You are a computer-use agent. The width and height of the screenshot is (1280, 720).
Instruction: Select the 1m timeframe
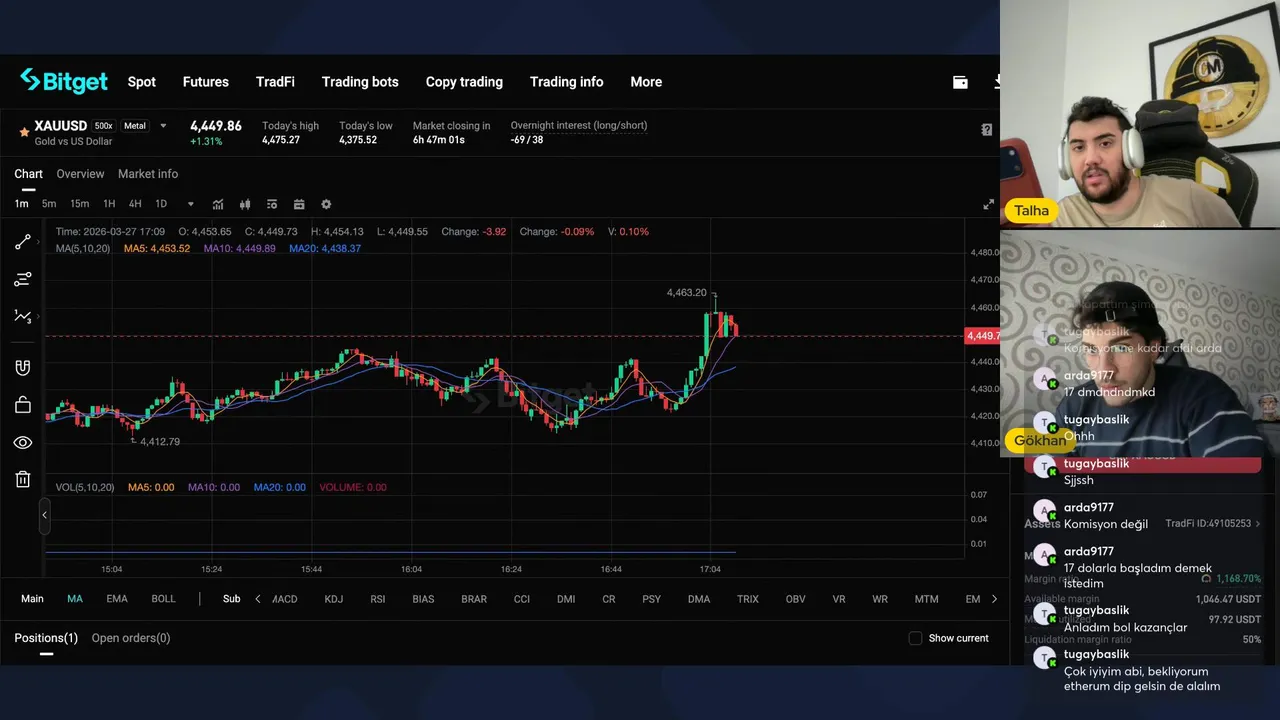point(21,204)
